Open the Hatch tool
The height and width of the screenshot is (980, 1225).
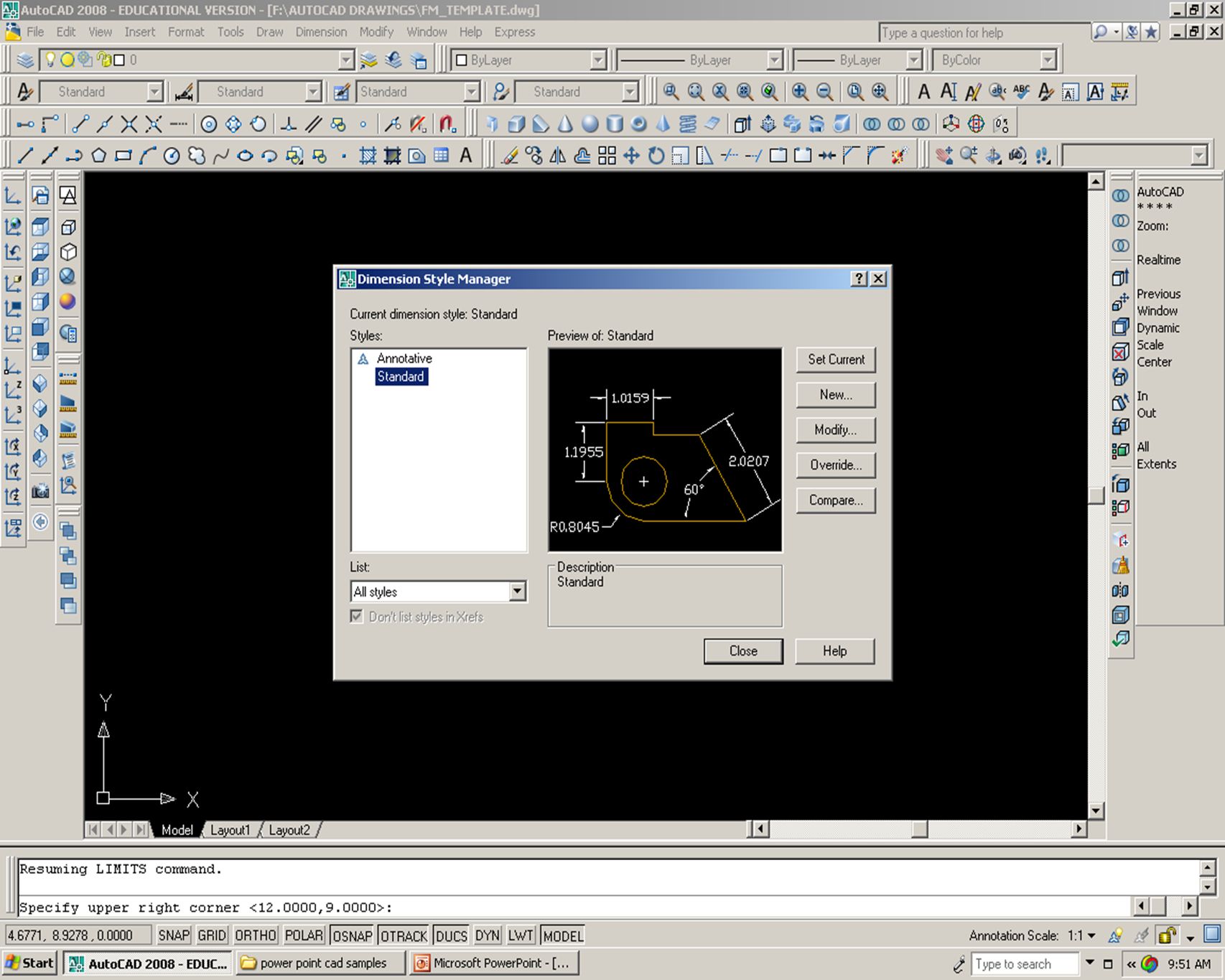tap(368, 155)
